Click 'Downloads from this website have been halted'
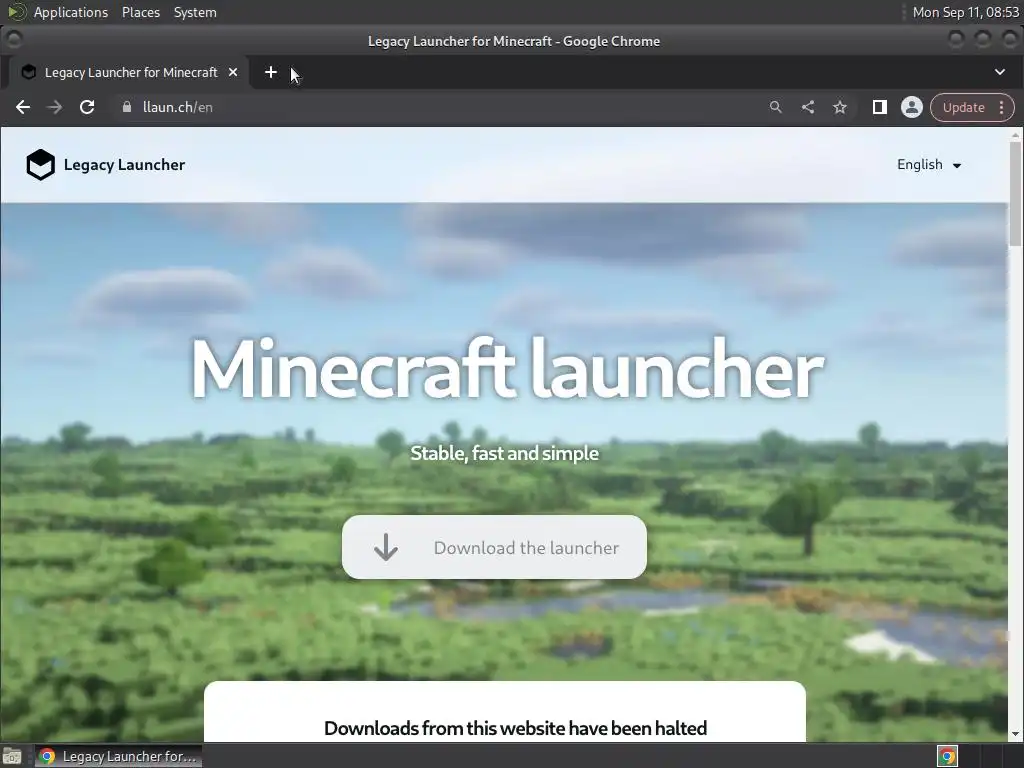The image size is (1024, 768). [515, 728]
